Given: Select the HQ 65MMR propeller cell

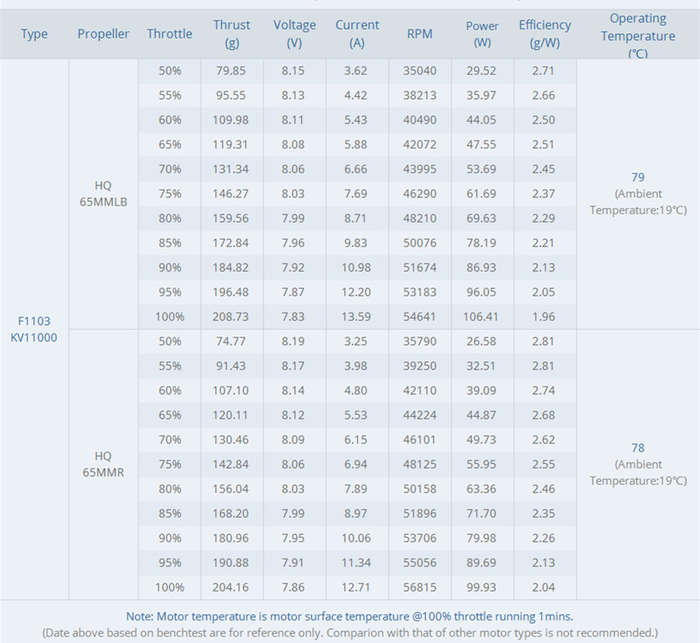Looking at the screenshot, I should pos(103,464).
